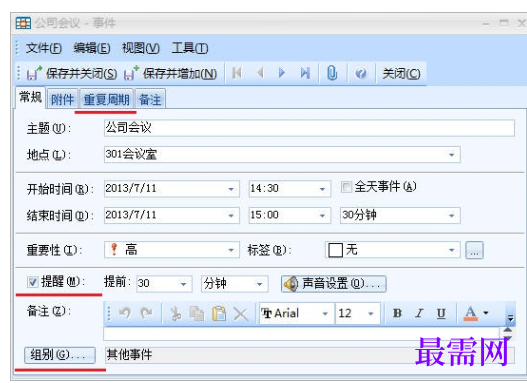527x383 pixels.
Task: Click the label ellipsis (...) button
Action: (x=474, y=250)
